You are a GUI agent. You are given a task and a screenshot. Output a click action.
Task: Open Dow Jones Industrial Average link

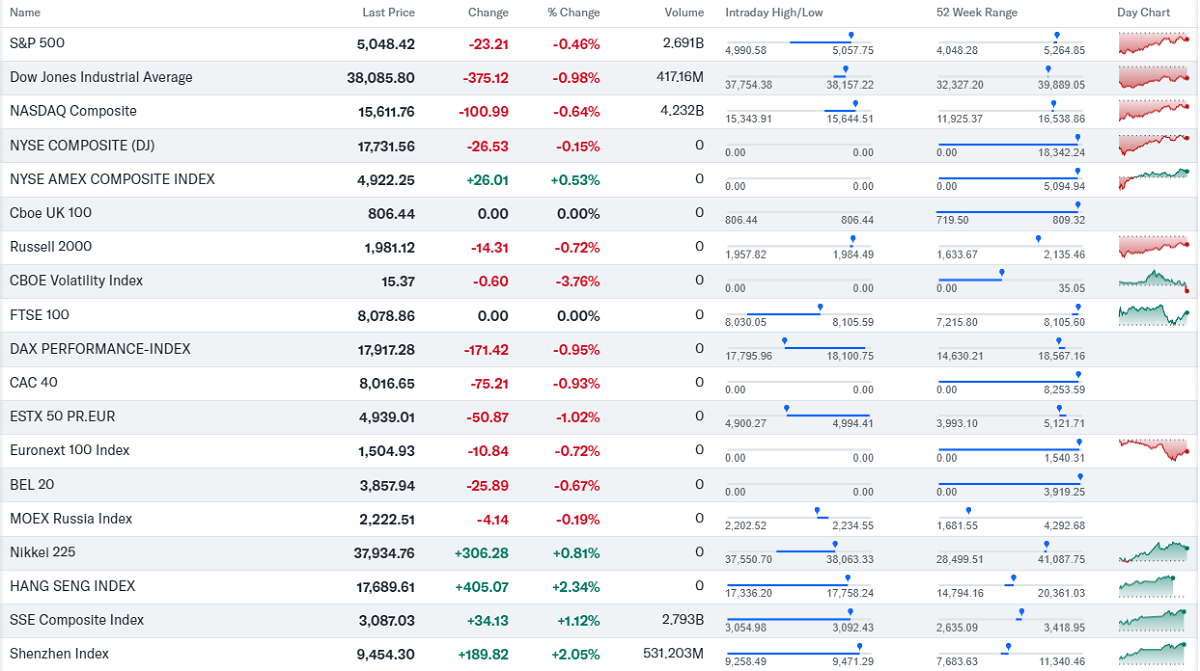(101, 77)
